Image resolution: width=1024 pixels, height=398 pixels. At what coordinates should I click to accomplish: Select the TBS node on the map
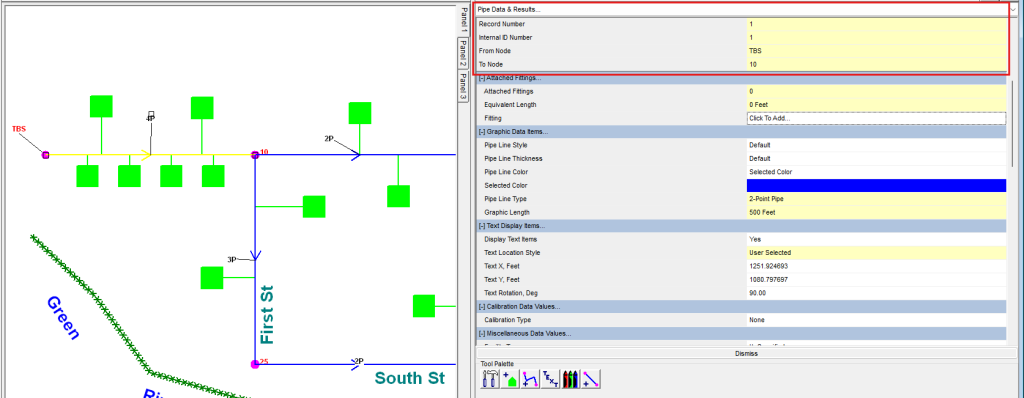point(46,155)
